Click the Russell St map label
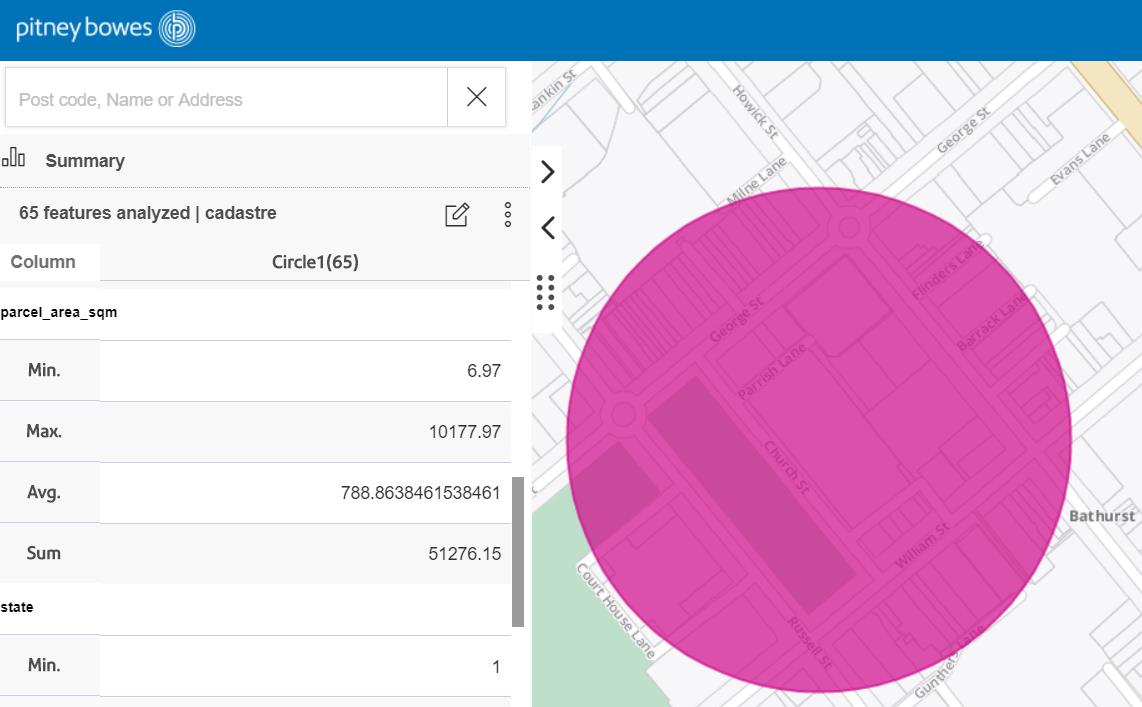The image size is (1142, 707). click(x=809, y=643)
